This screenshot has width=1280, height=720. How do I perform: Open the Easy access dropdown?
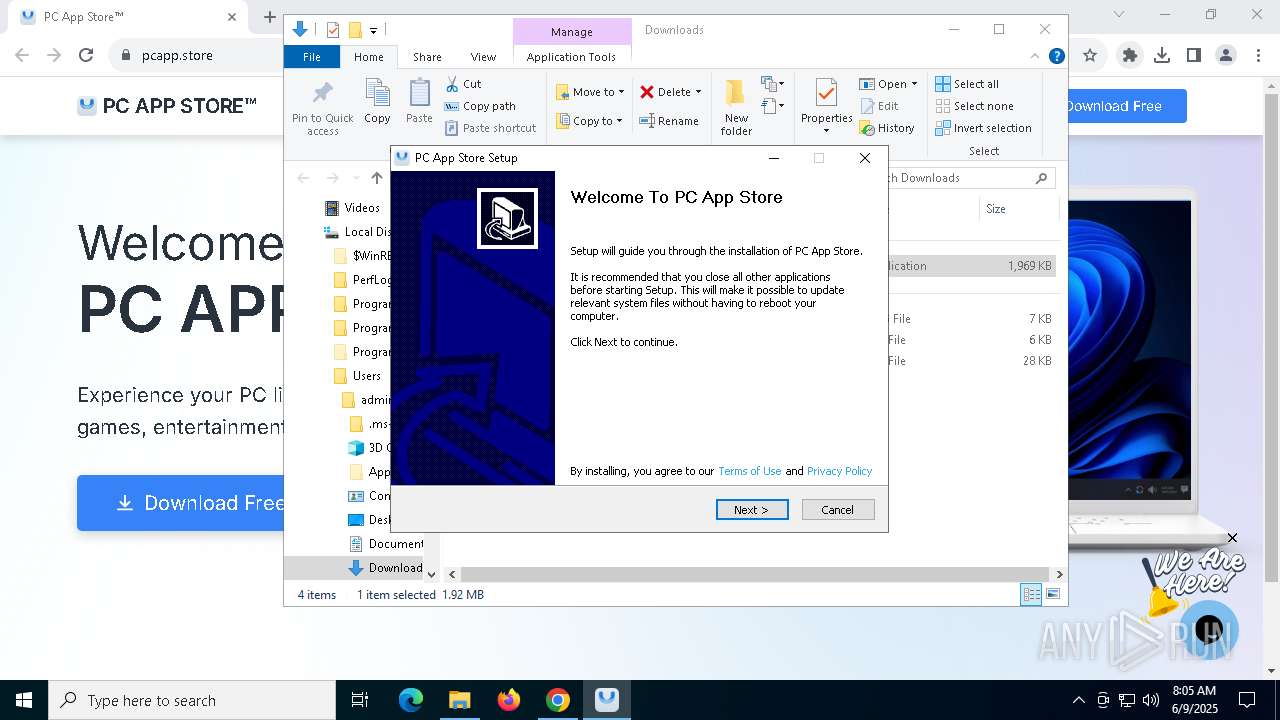(771, 106)
